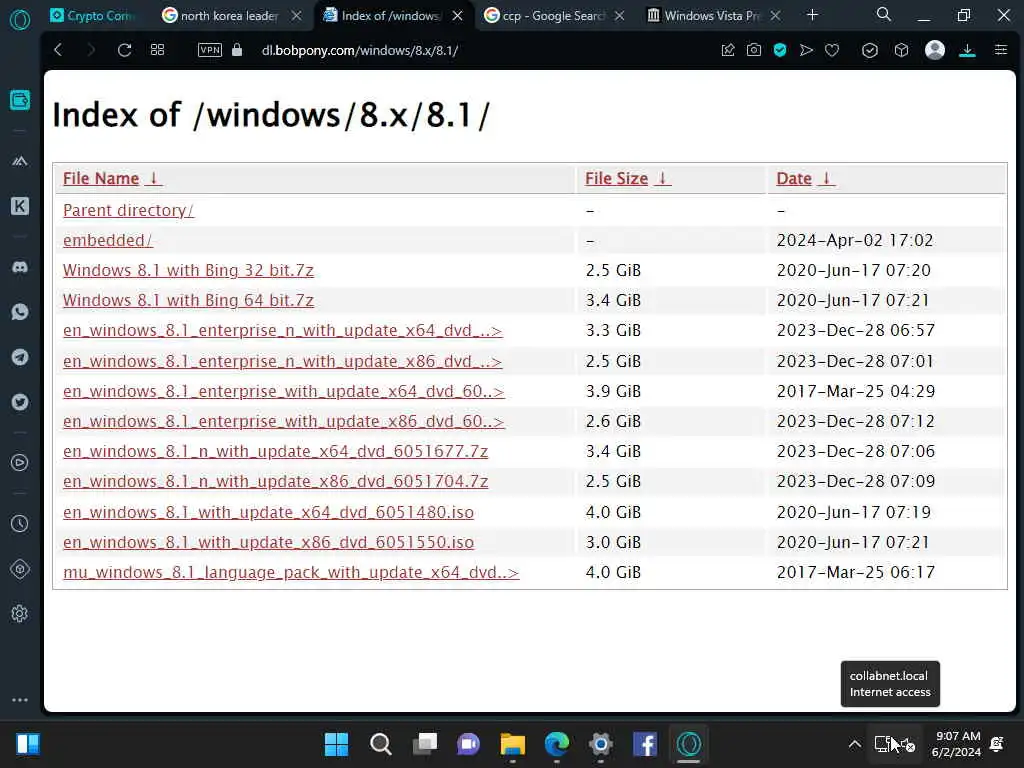Show hidden system tray icons chevron
This screenshot has width=1024, height=768.
(x=854, y=744)
